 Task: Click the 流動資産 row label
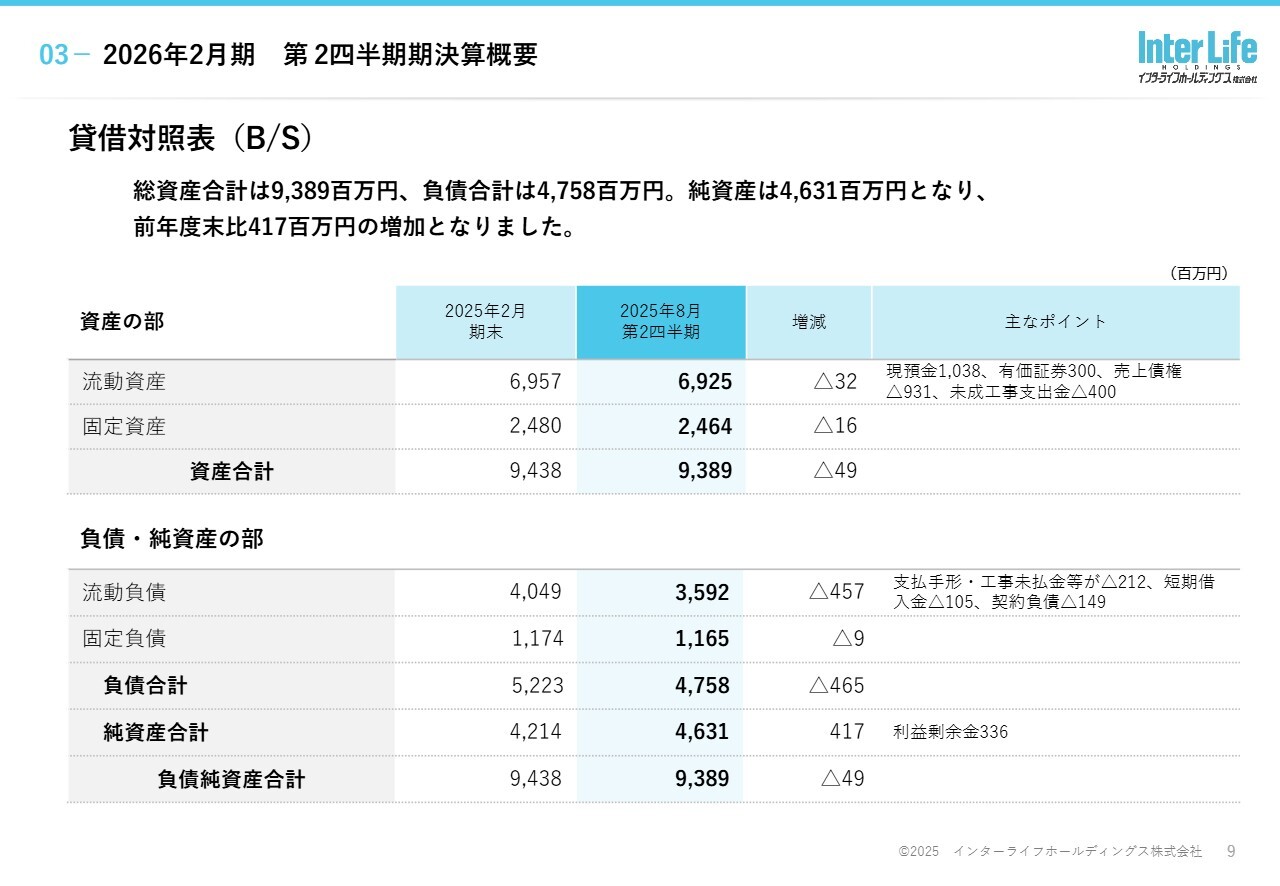tap(124, 382)
